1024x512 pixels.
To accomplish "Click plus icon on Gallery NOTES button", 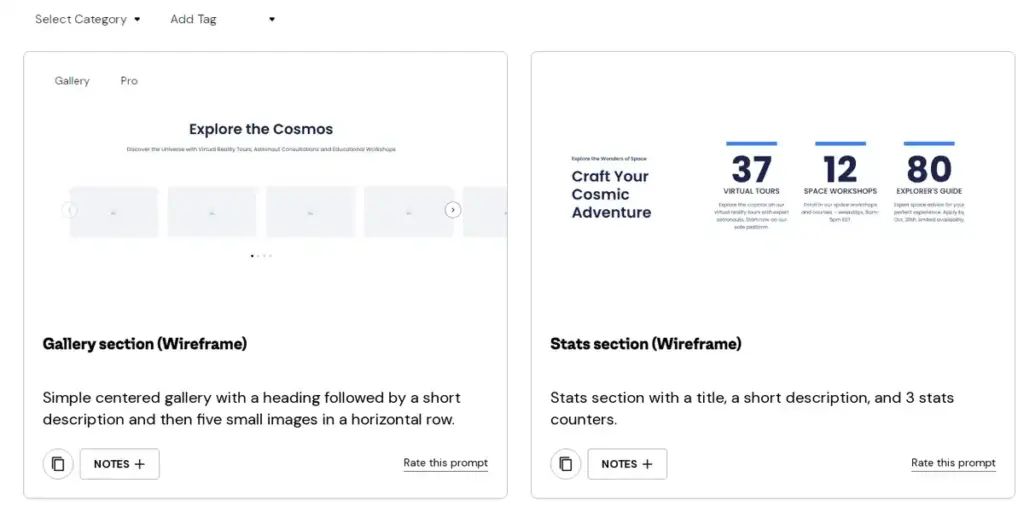I will [139, 464].
